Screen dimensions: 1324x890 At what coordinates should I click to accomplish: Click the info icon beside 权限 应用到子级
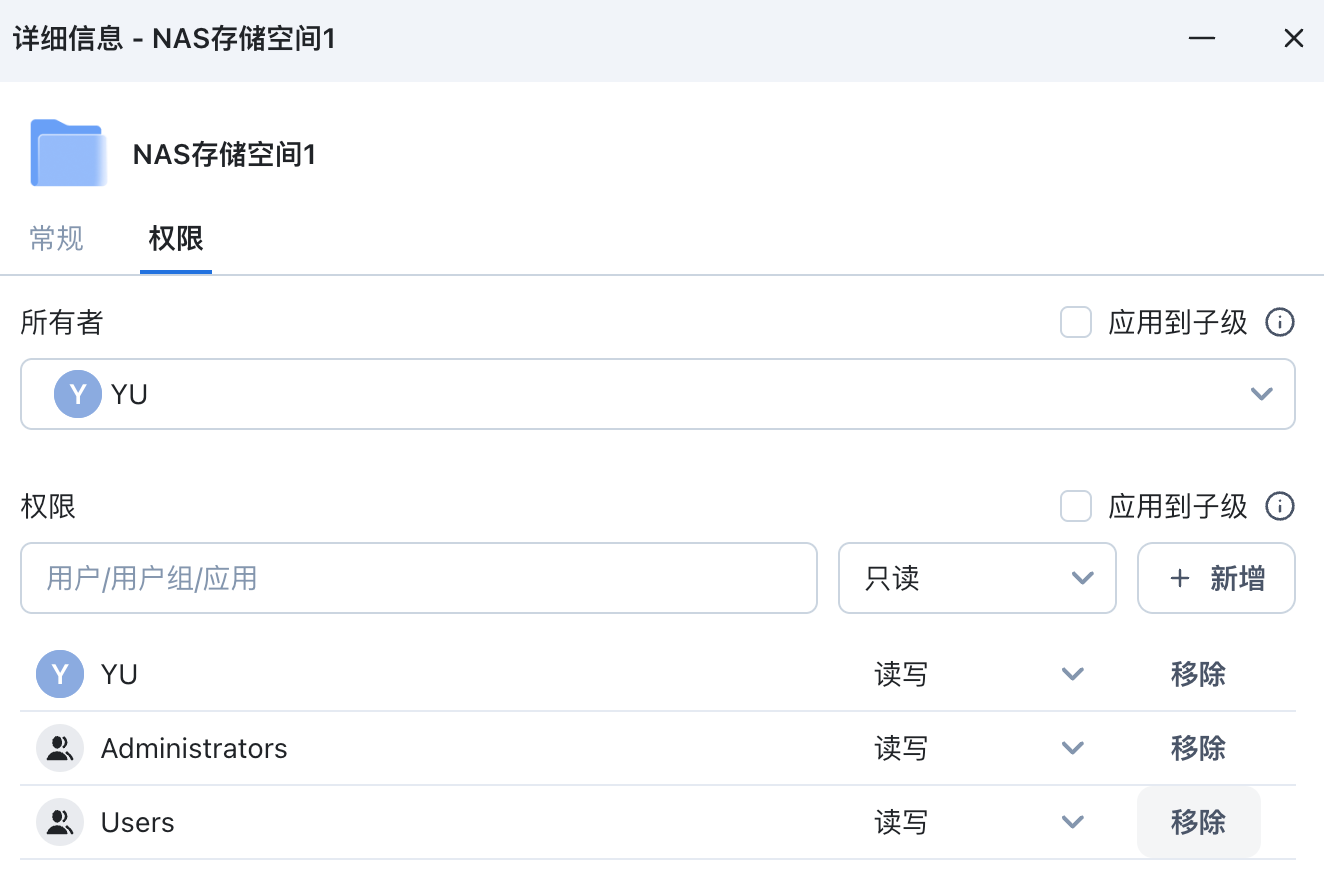[1280, 507]
